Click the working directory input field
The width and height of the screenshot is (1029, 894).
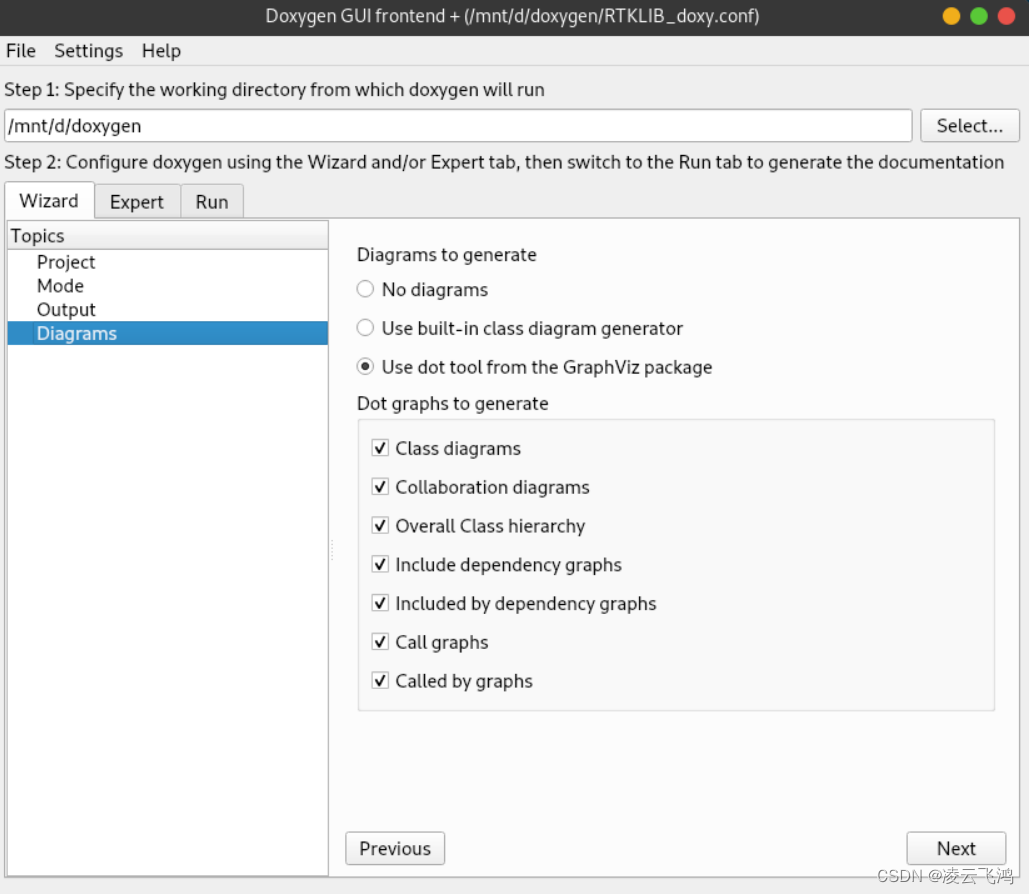[458, 126]
